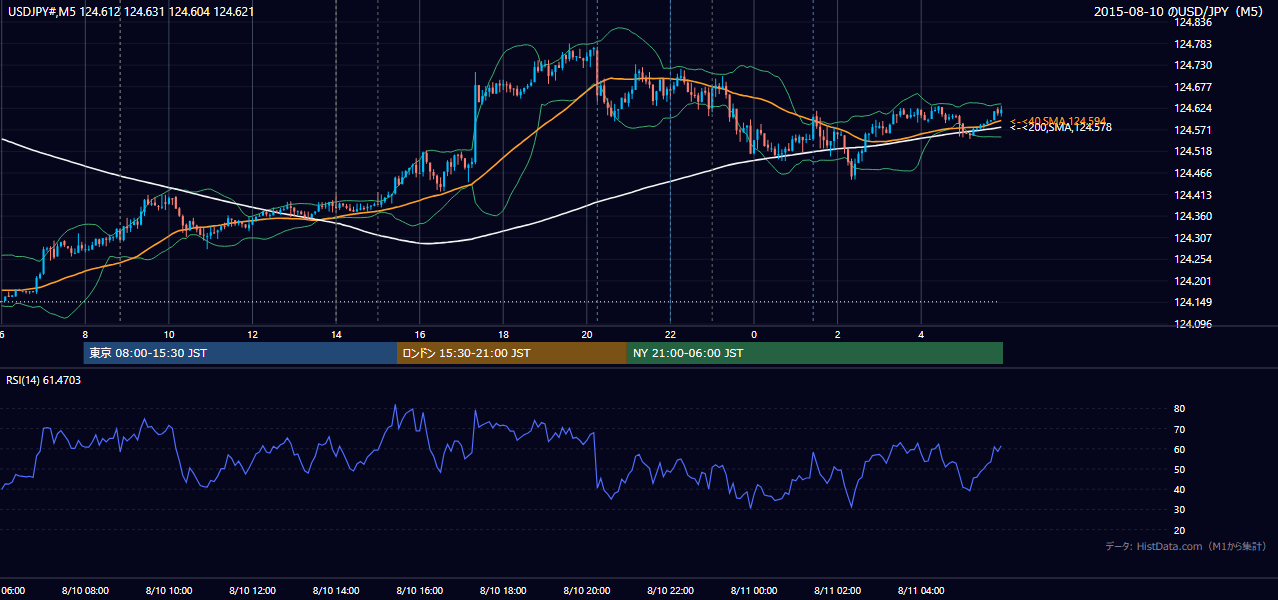Click bottom time label 8/10 10:00
1278x600 pixels.
pyautogui.click(x=168, y=591)
